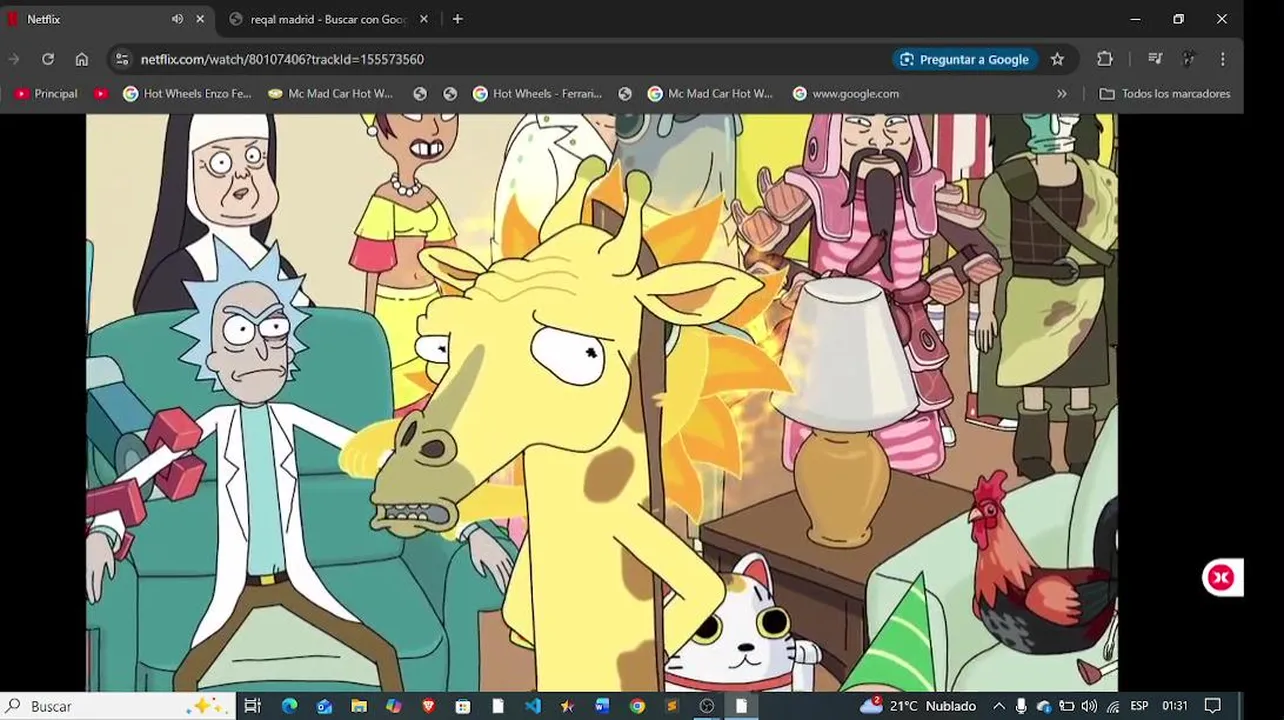The height and width of the screenshot is (720, 1284).
Task: Open the Chrome three-dot menu
Action: [x=1223, y=59]
